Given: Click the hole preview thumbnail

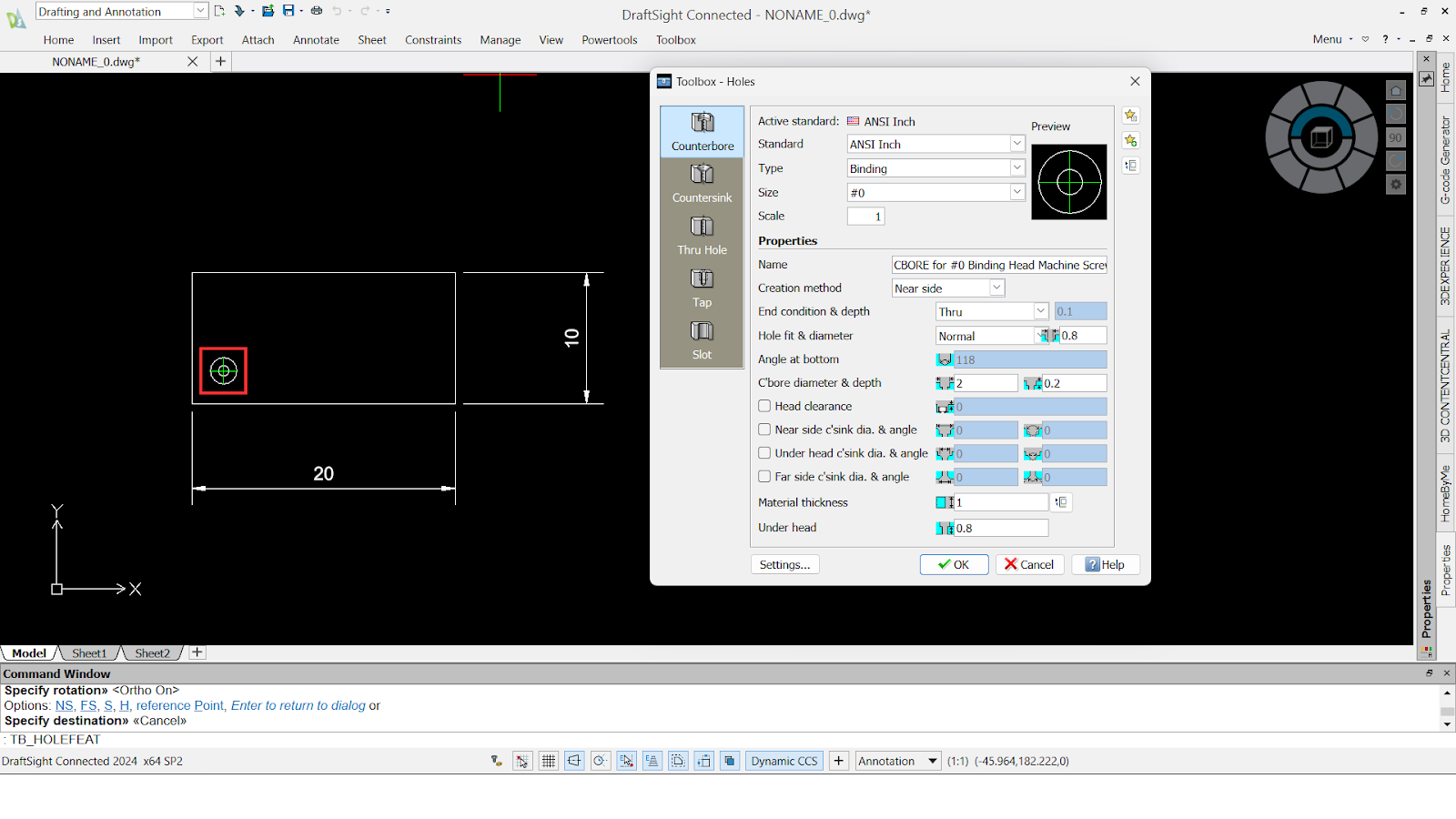Looking at the screenshot, I should click(1069, 182).
